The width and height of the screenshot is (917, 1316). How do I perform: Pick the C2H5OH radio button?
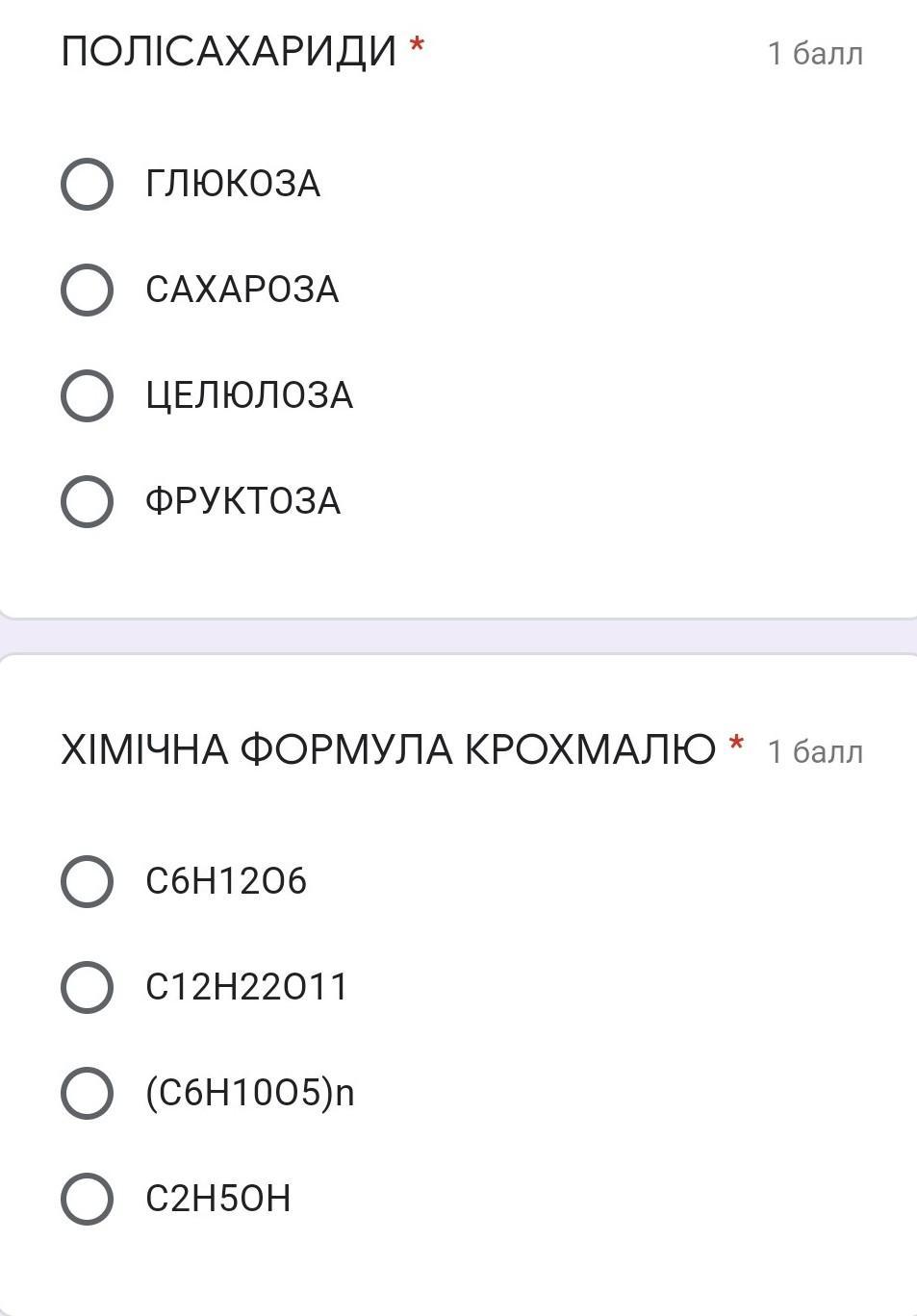[x=87, y=1199]
